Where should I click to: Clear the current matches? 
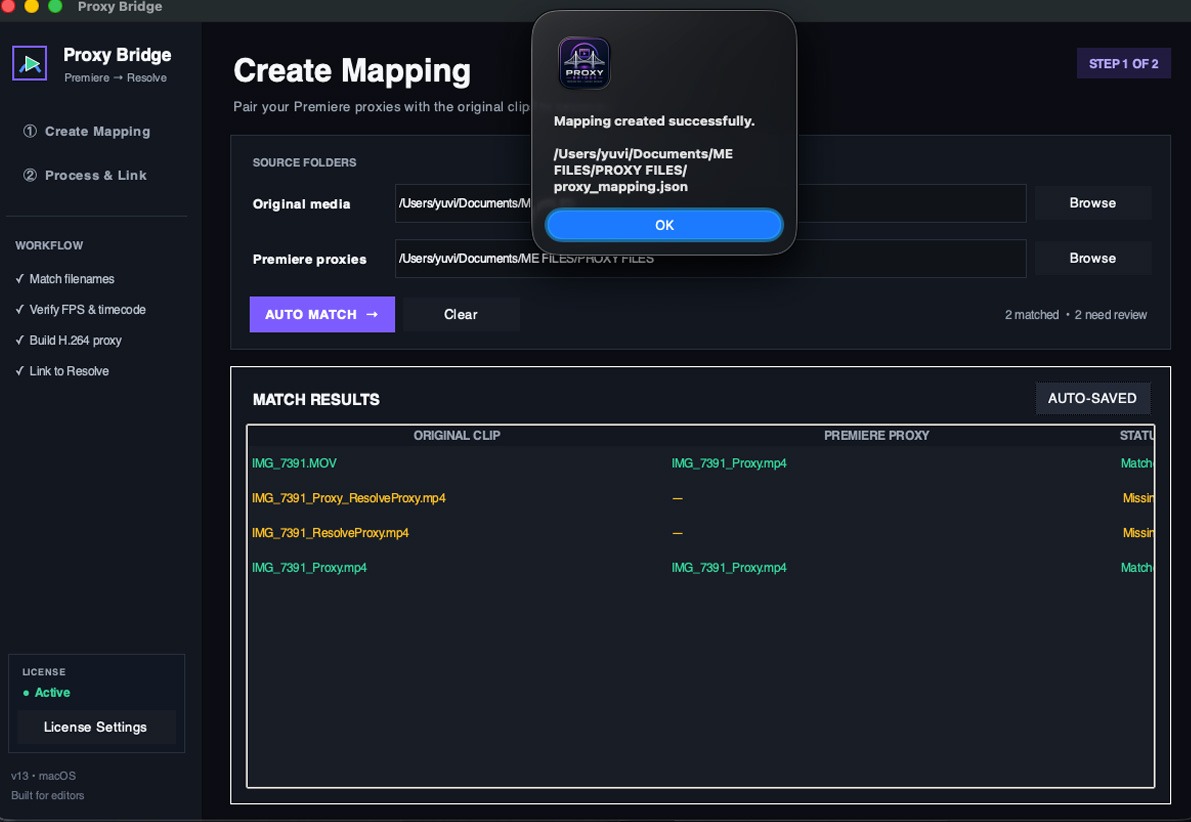[x=461, y=315]
